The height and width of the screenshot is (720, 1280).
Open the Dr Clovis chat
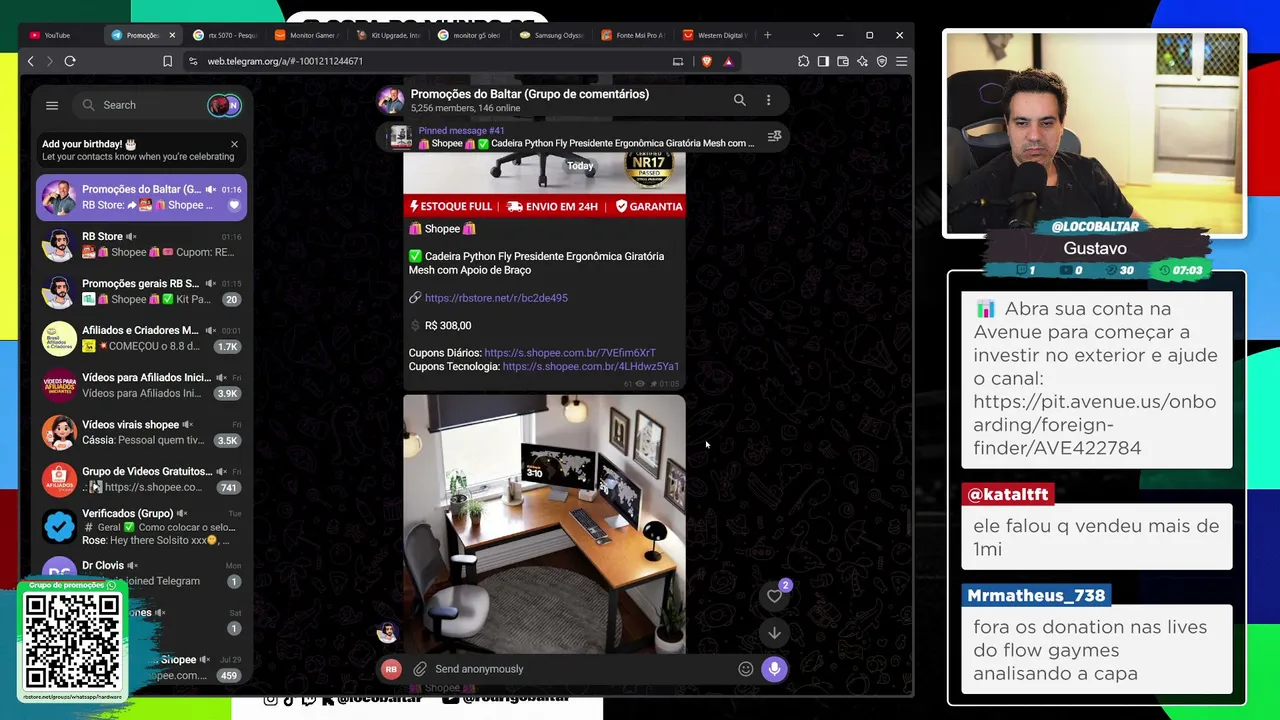141,572
